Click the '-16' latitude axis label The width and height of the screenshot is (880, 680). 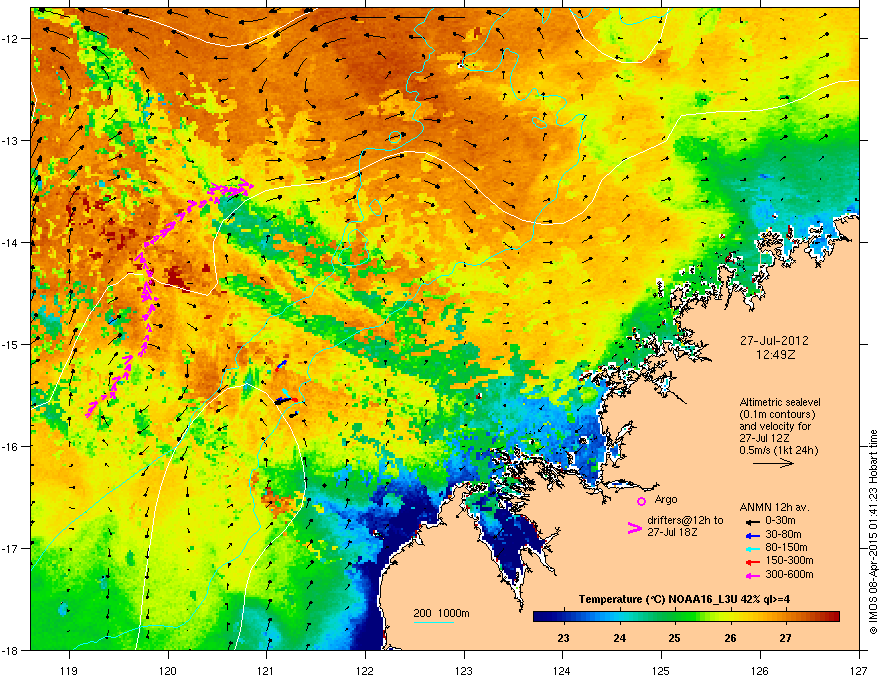10,447
